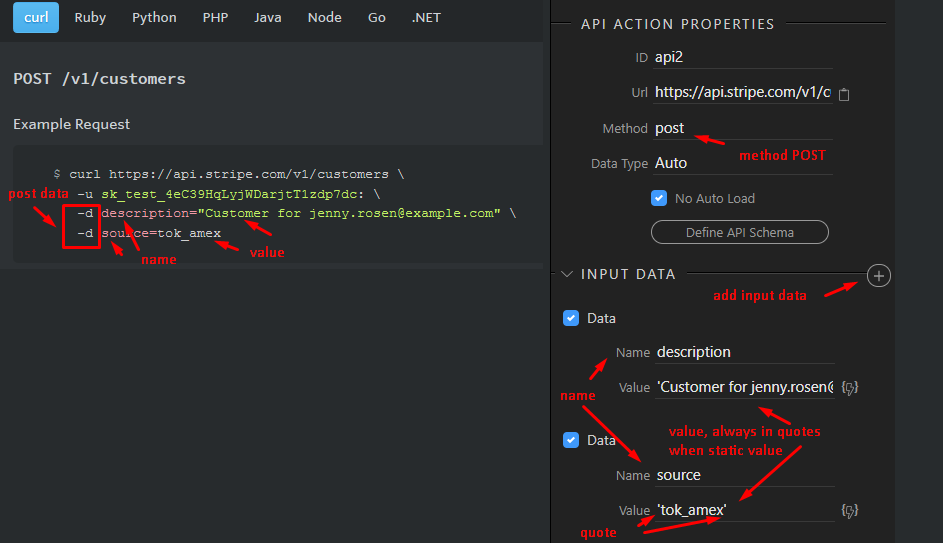Open the Data Type Auto dropdown
The image size is (943, 543).
click(743, 163)
